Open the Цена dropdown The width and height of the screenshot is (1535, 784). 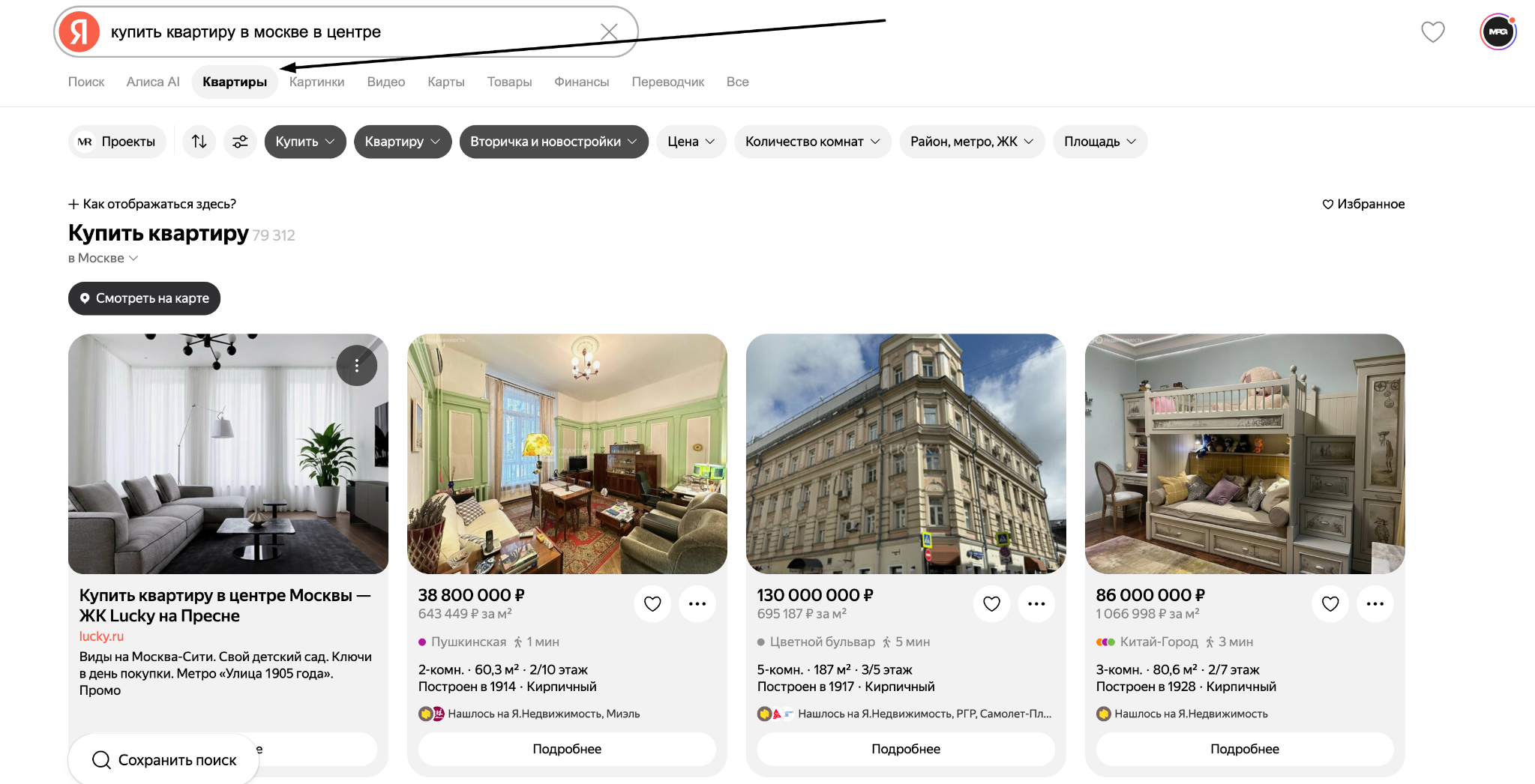coord(691,142)
